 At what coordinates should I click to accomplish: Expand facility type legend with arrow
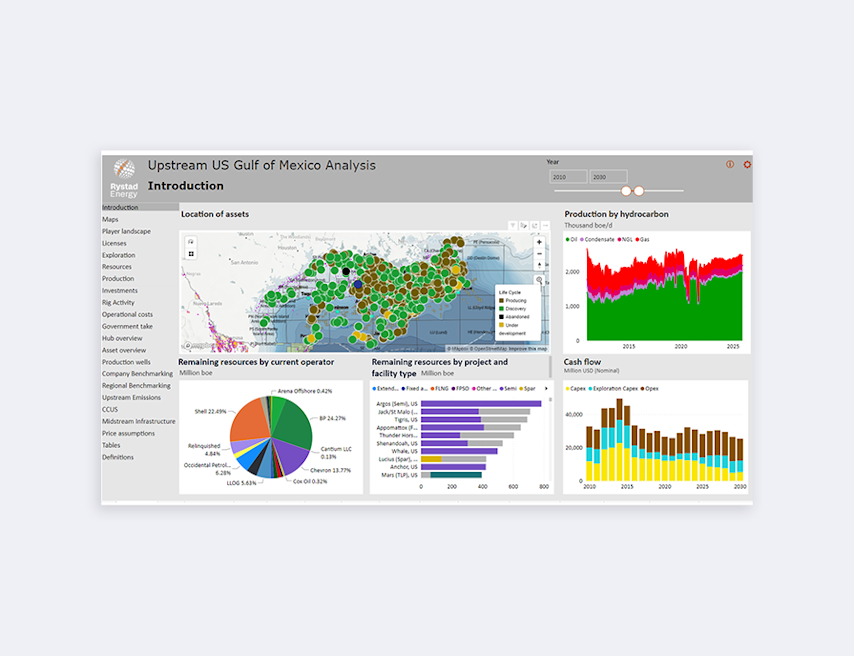click(546, 388)
